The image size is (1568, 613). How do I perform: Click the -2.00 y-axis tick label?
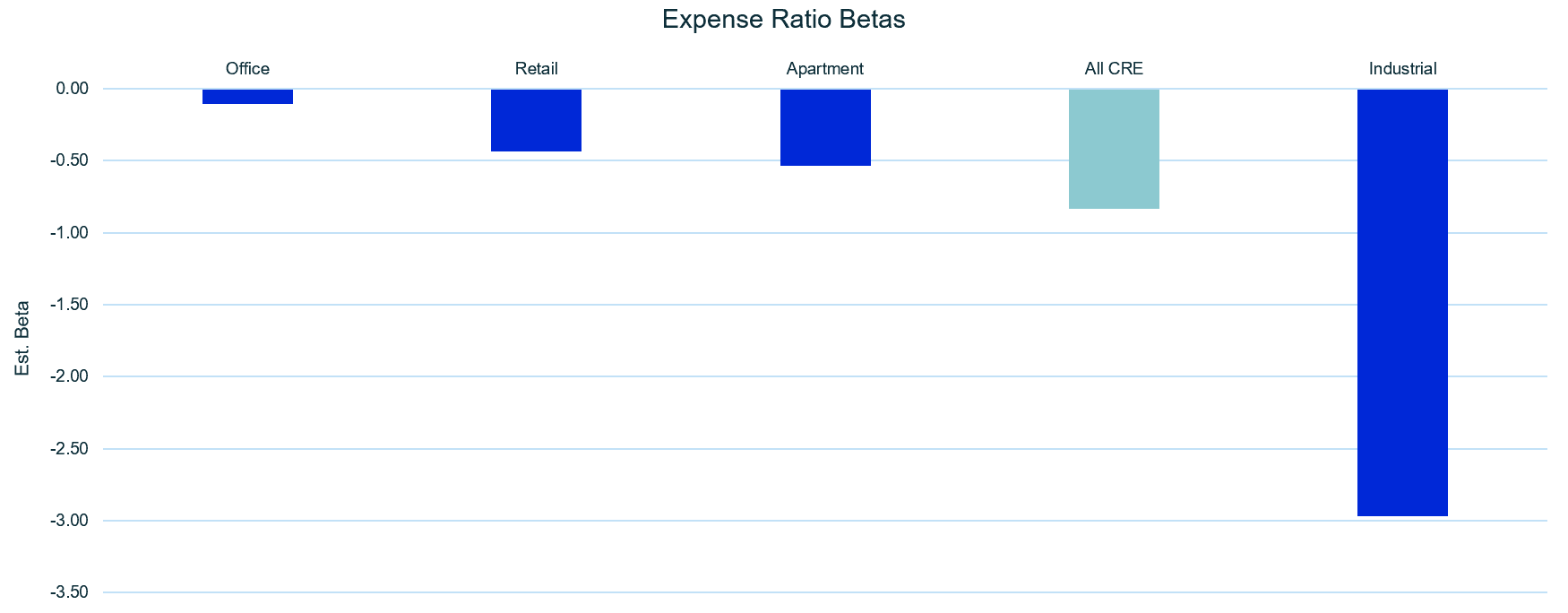pos(69,376)
